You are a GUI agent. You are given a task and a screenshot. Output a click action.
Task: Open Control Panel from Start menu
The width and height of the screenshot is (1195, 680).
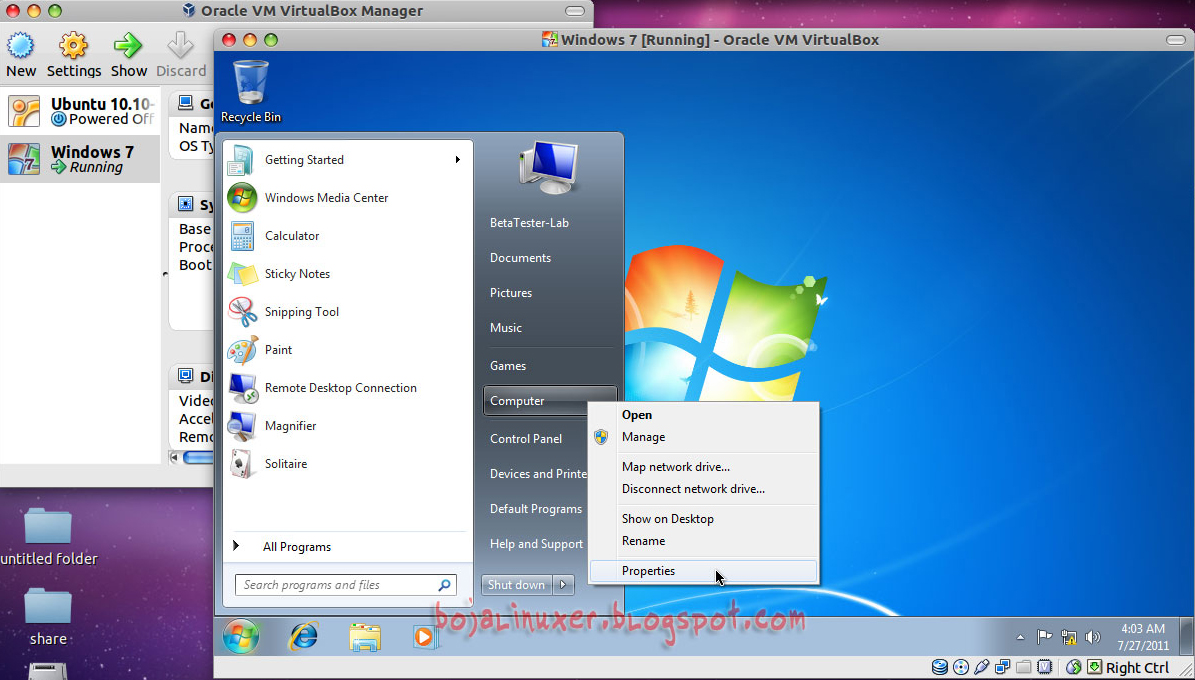click(526, 439)
